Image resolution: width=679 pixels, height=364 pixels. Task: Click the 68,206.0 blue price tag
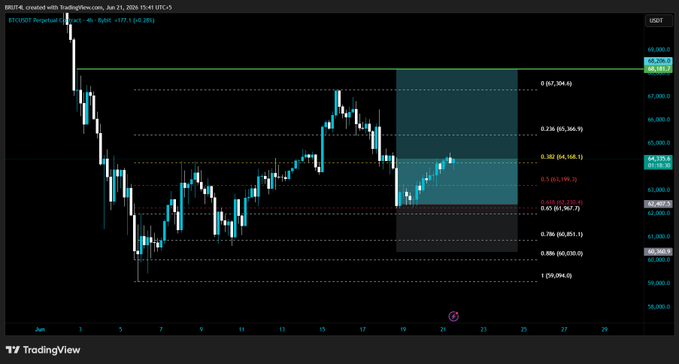click(x=658, y=61)
